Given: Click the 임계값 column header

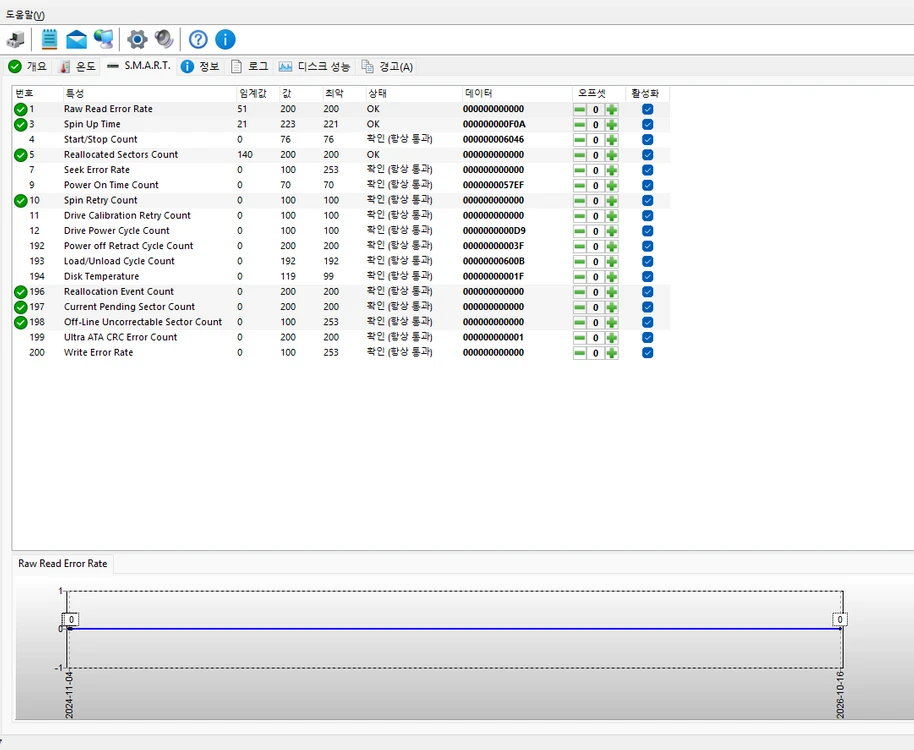Looking at the screenshot, I should point(258,93).
